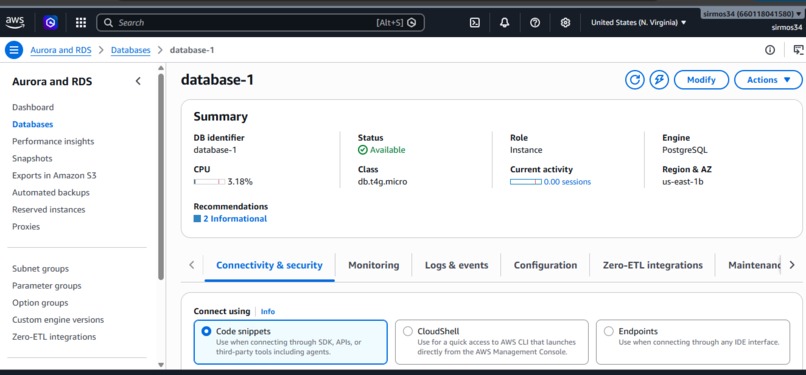Open the notifications bell
The width and height of the screenshot is (806, 375).
click(505, 23)
